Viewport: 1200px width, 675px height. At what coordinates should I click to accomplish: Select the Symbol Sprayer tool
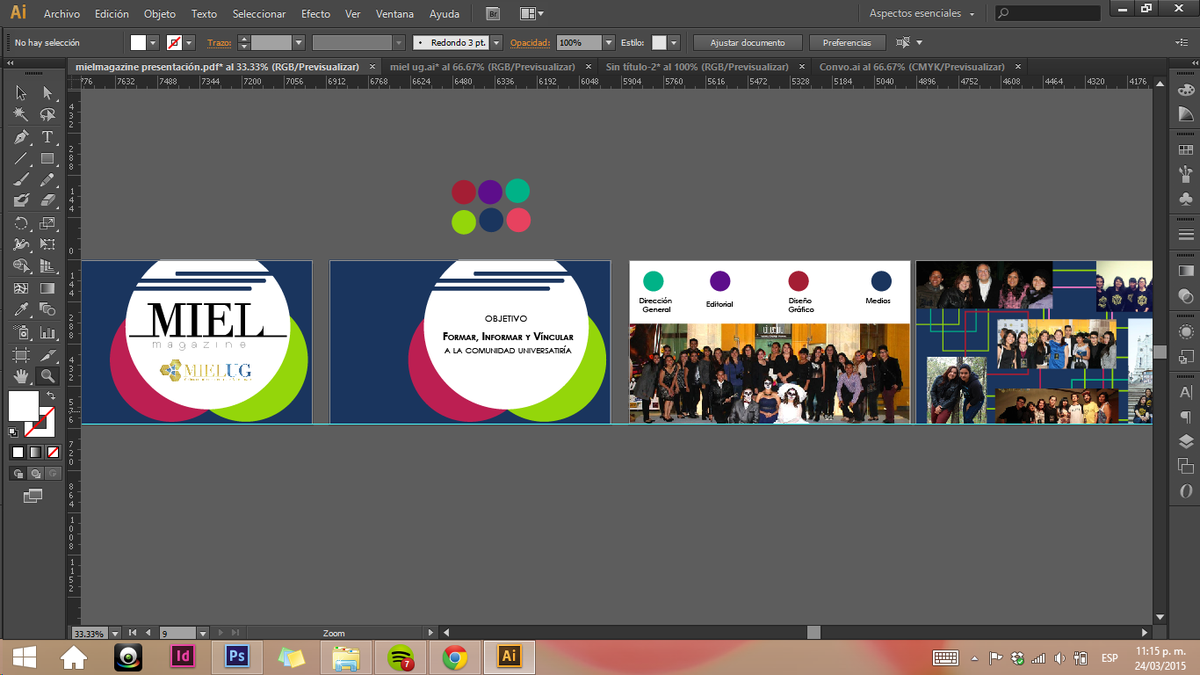[20, 332]
